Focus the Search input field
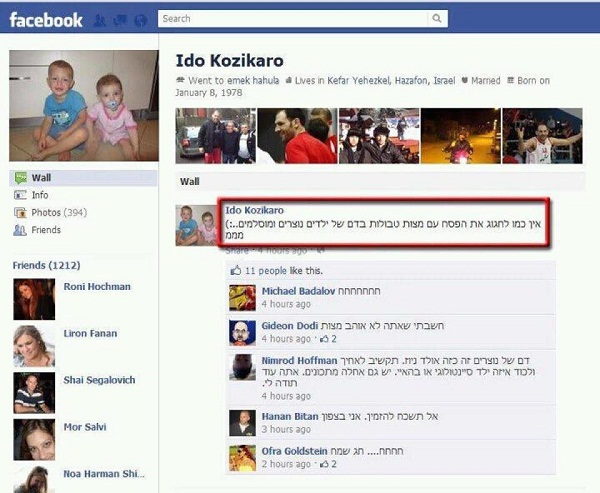The width and height of the screenshot is (600, 493). click(293, 18)
